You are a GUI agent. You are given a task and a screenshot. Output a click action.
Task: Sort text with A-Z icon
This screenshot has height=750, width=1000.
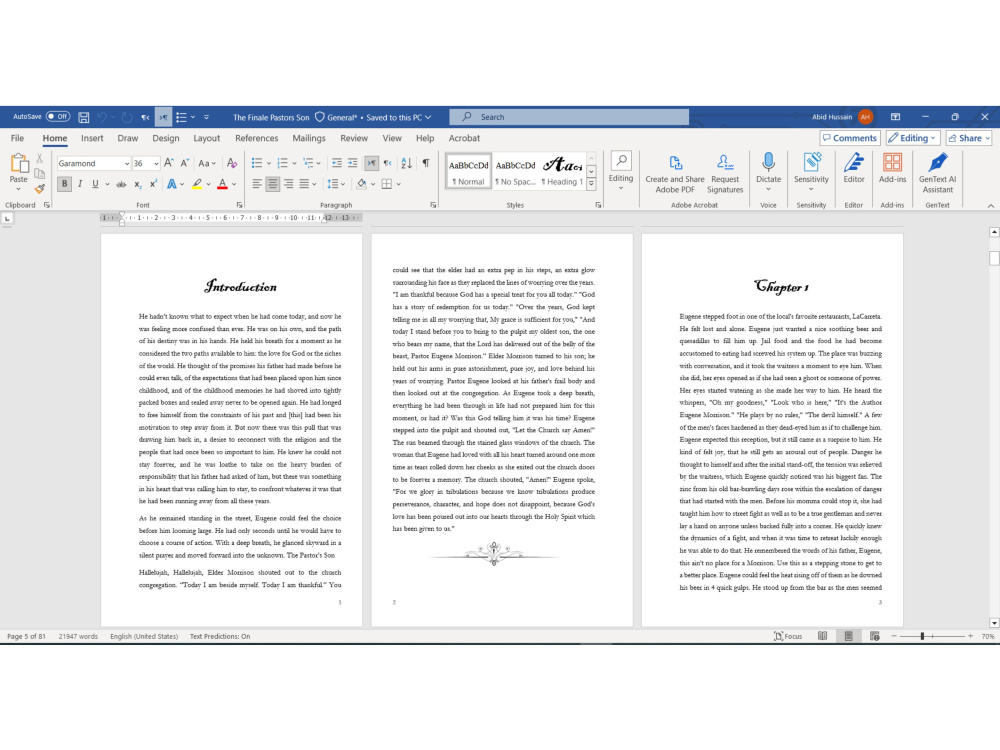tap(406, 163)
